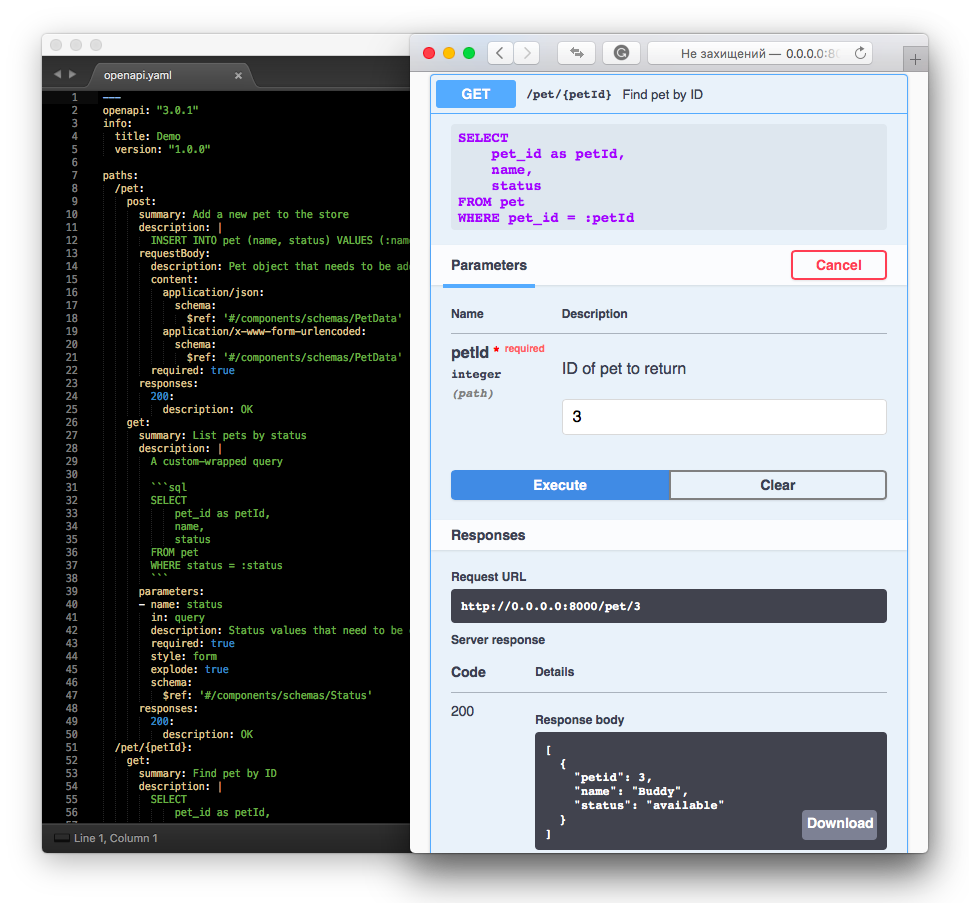Viewport: 969px width, 903px height.
Task: Reload the page with the circular arrow
Action: 860,53
